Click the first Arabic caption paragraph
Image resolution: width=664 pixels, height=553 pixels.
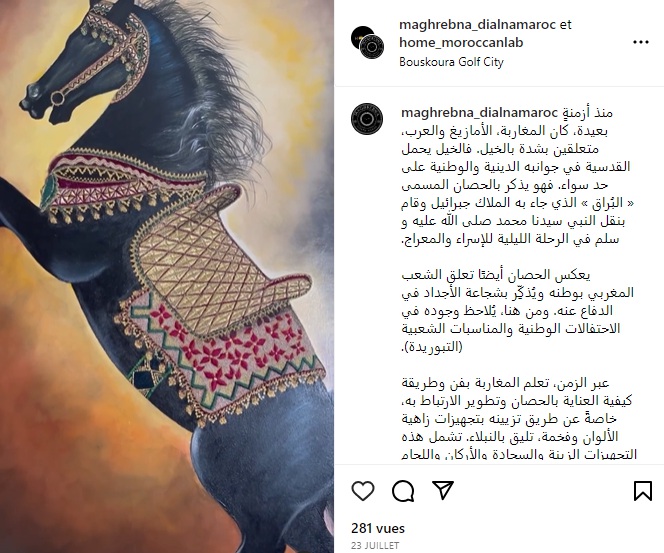tap(517, 176)
